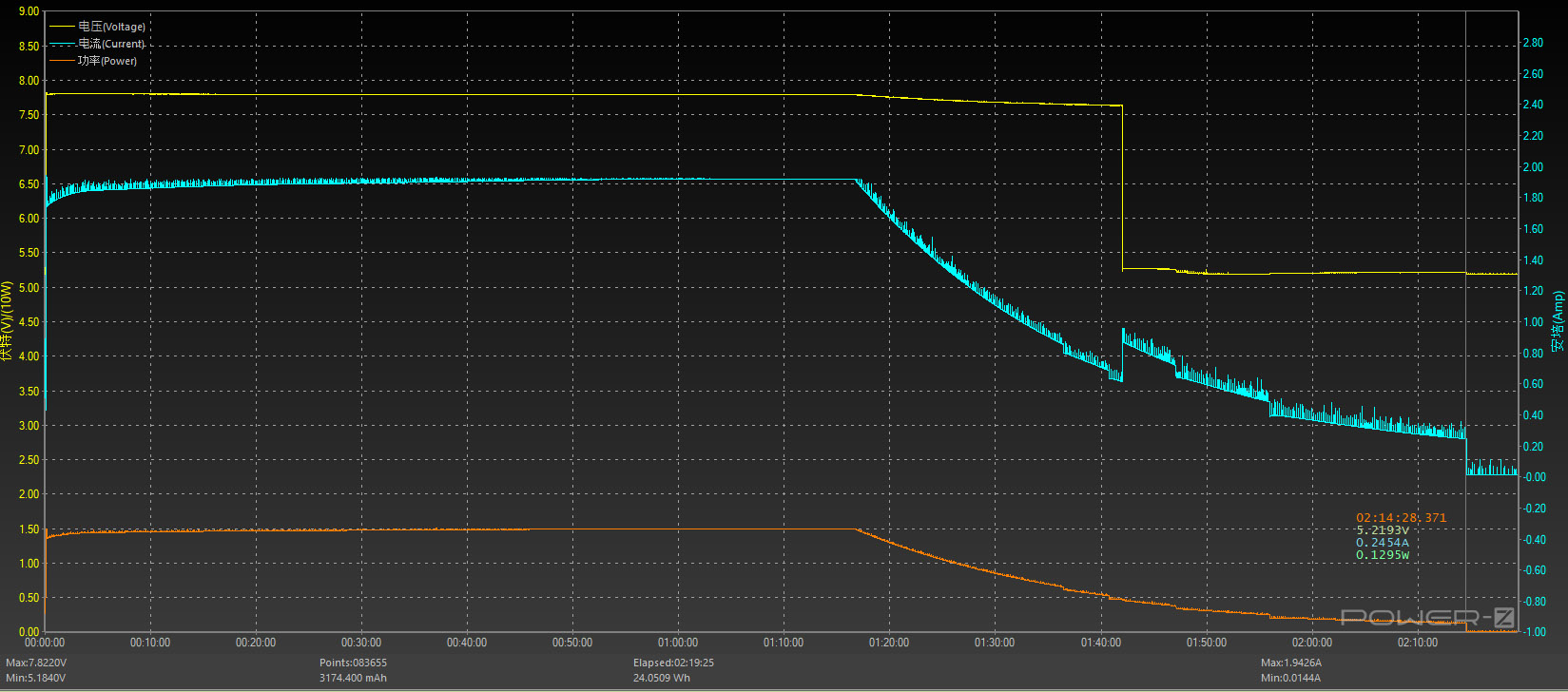This screenshot has height=692, width=1568.
Task: Click the 9.00 tick on the voltage axis
Action: point(29,11)
